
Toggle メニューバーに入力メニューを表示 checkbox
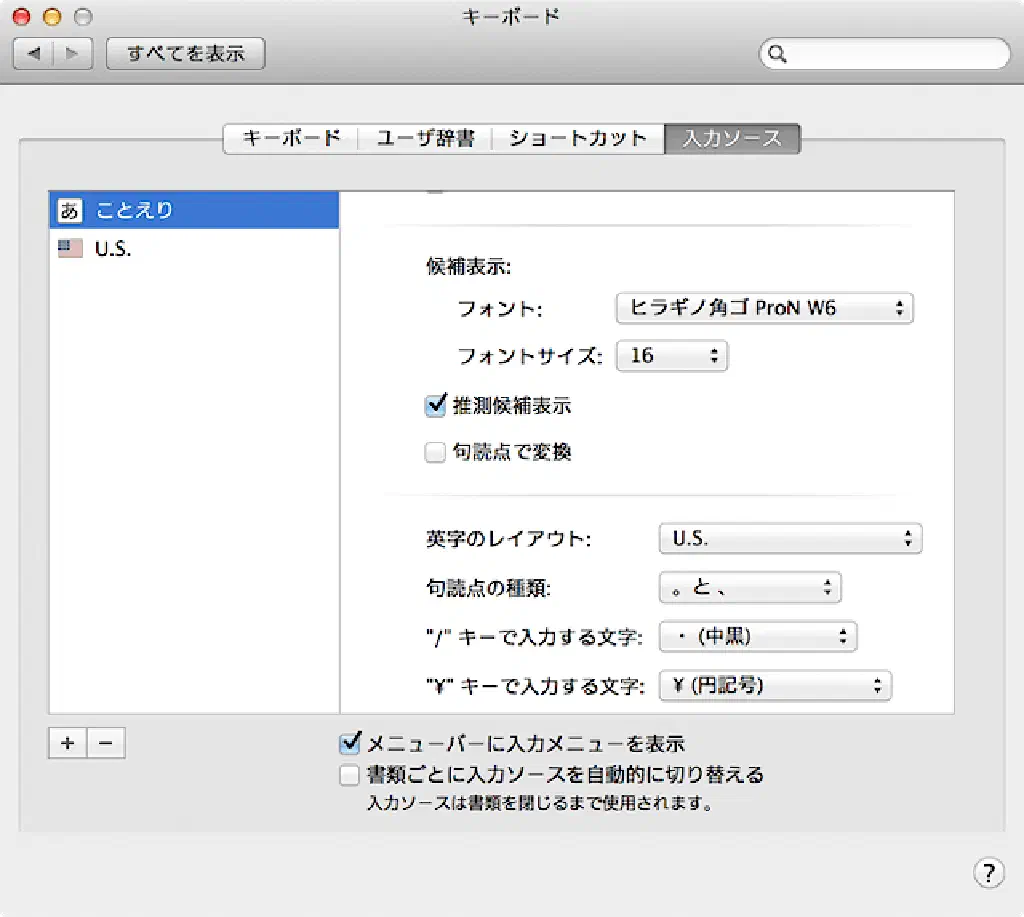click(x=349, y=743)
